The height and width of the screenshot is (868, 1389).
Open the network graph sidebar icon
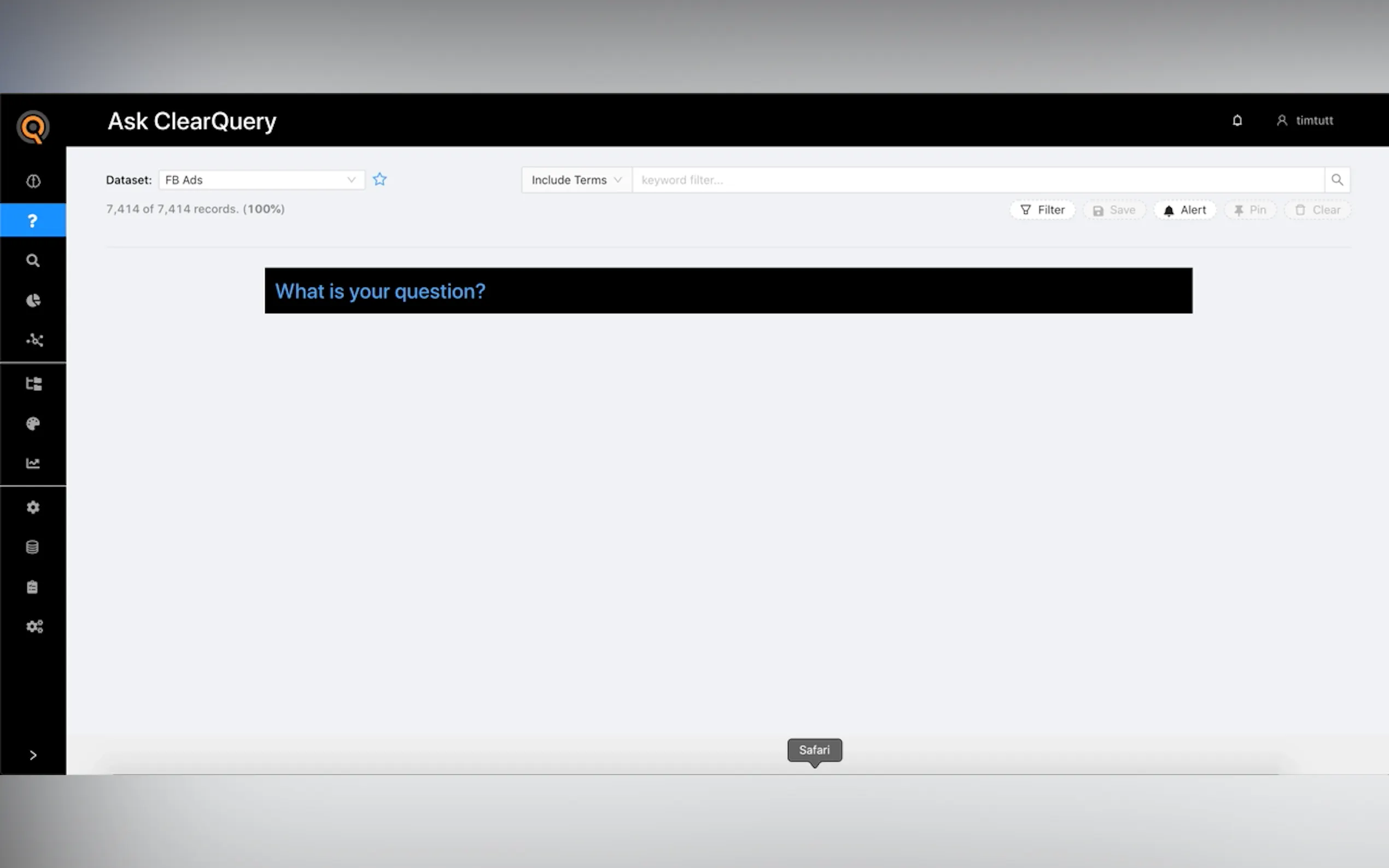34,340
